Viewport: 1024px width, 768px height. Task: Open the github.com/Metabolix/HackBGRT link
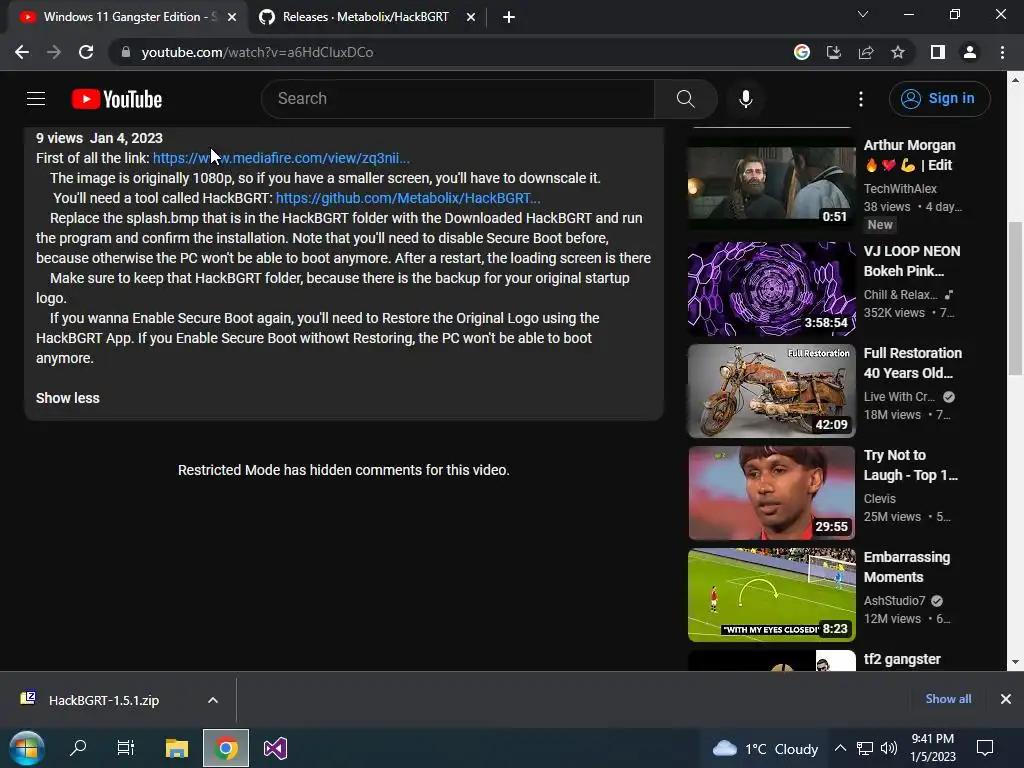[x=408, y=198]
